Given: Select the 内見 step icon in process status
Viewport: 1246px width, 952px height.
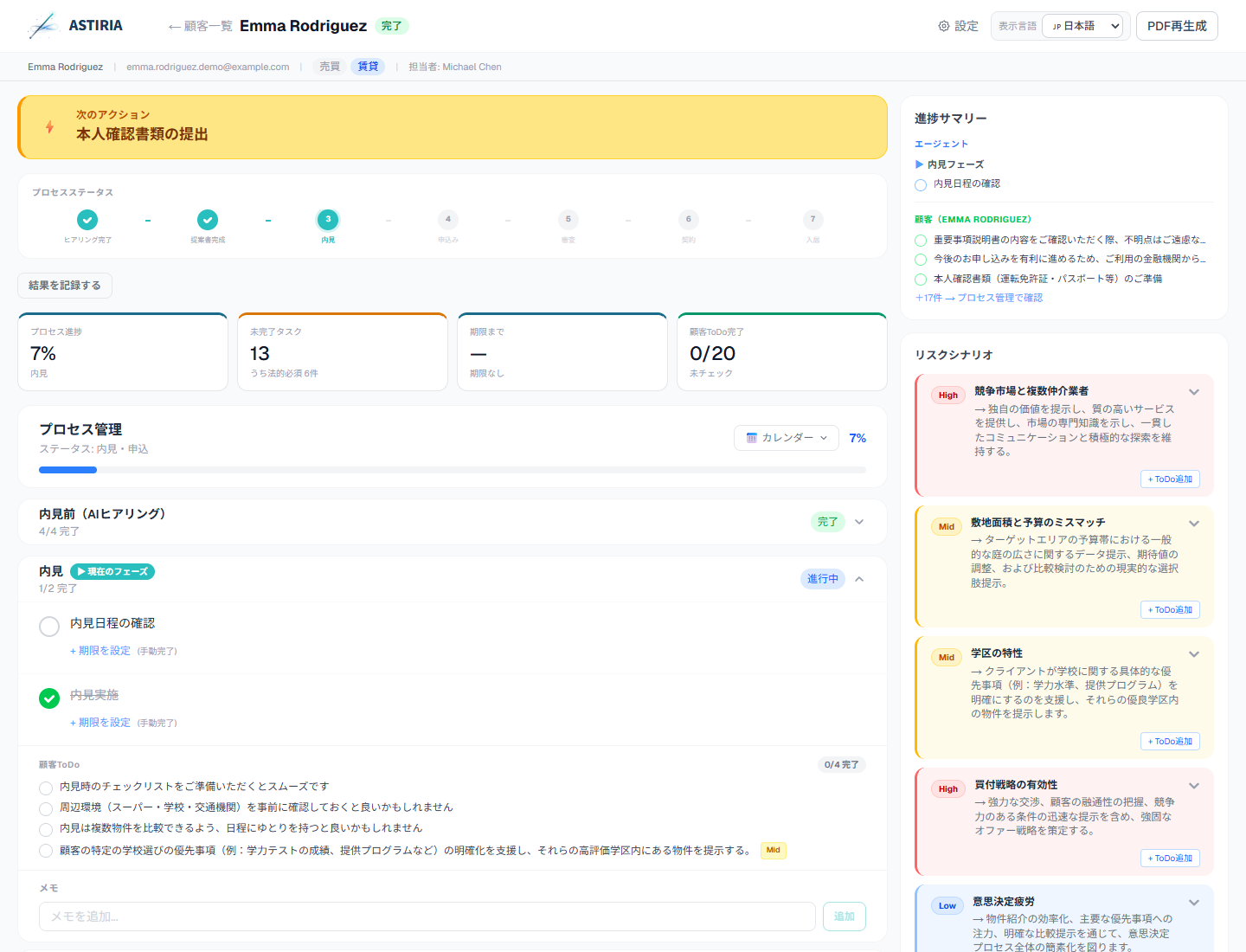Looking at the screenshot, I should pyautogui.click(x=328, y=220).
